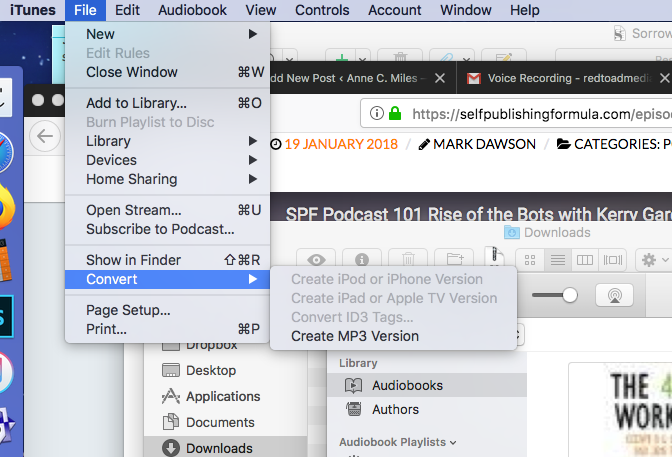Viewport: 672px width, 457px height.
Task: Click the Downloads arrow icon in sidebar
Action: point(171,448)
